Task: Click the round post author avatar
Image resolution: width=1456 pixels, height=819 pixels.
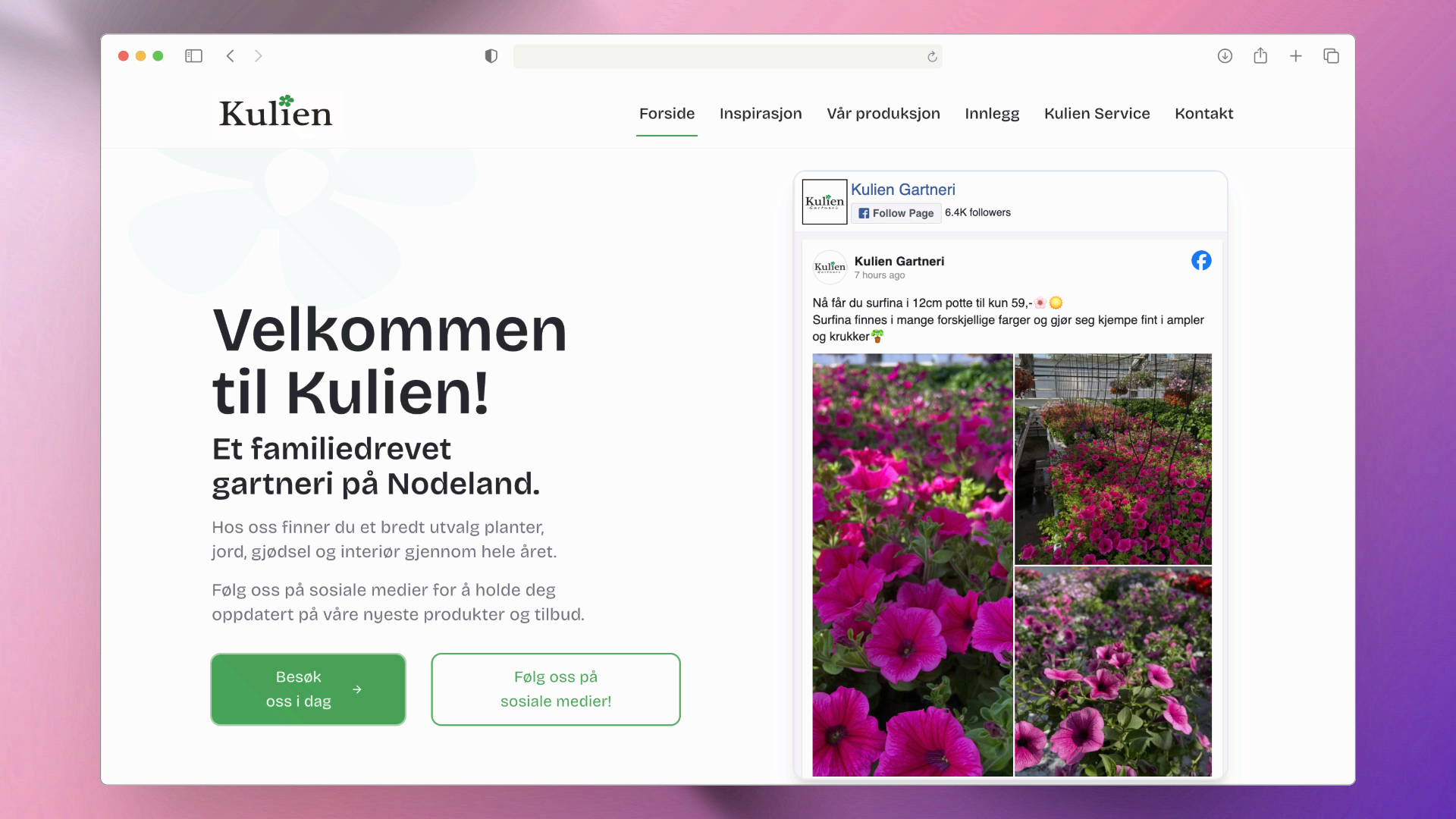Action: pos(830,267)
